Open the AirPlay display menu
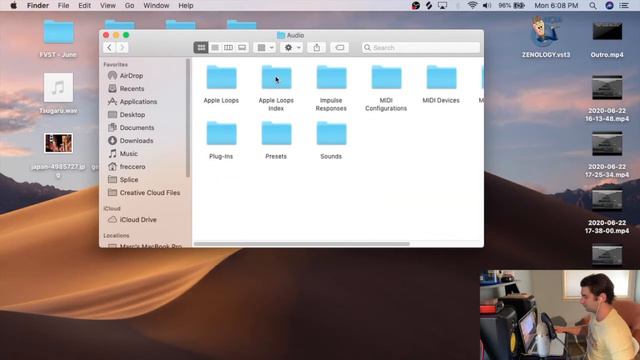The height and width of the screenshot is (360, 640). pos(442,6)
